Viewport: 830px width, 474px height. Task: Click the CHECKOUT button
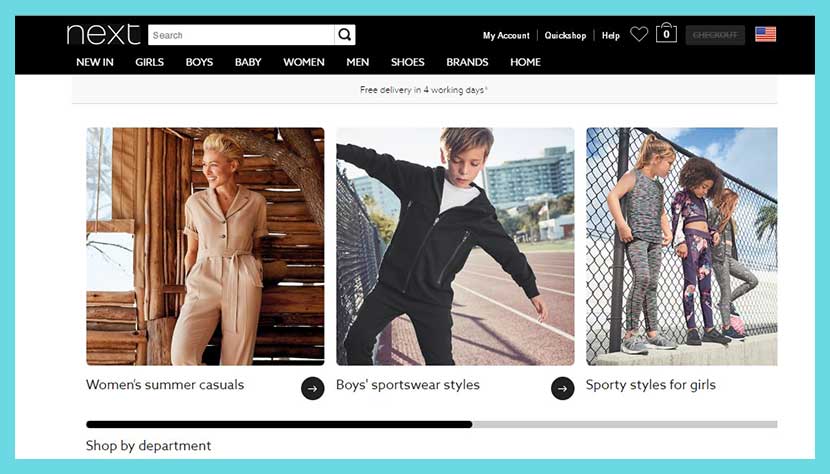[715, 35]
